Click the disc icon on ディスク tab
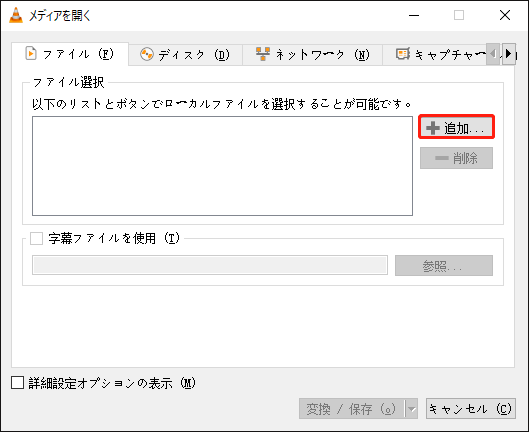The height and width of the screenshot is (432, 529). coord(147,54)
